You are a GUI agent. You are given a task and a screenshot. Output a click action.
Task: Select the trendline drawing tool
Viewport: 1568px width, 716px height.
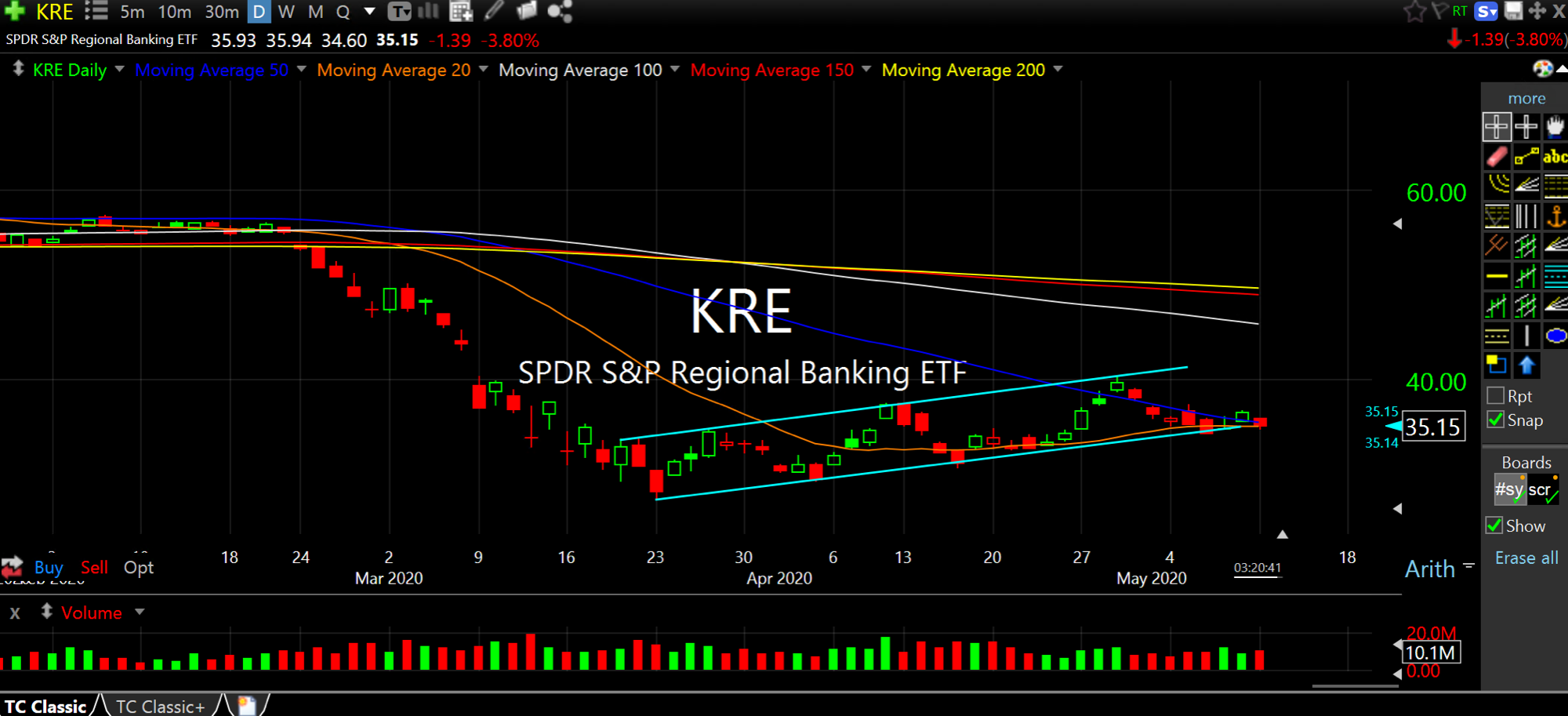(1526, 156)
